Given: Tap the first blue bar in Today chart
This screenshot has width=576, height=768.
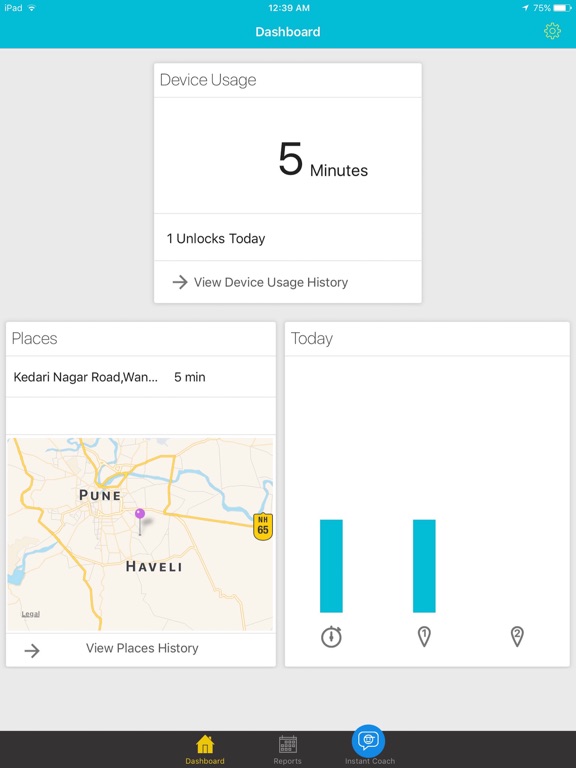Looking at the screenshot, I should pos(331,566).
